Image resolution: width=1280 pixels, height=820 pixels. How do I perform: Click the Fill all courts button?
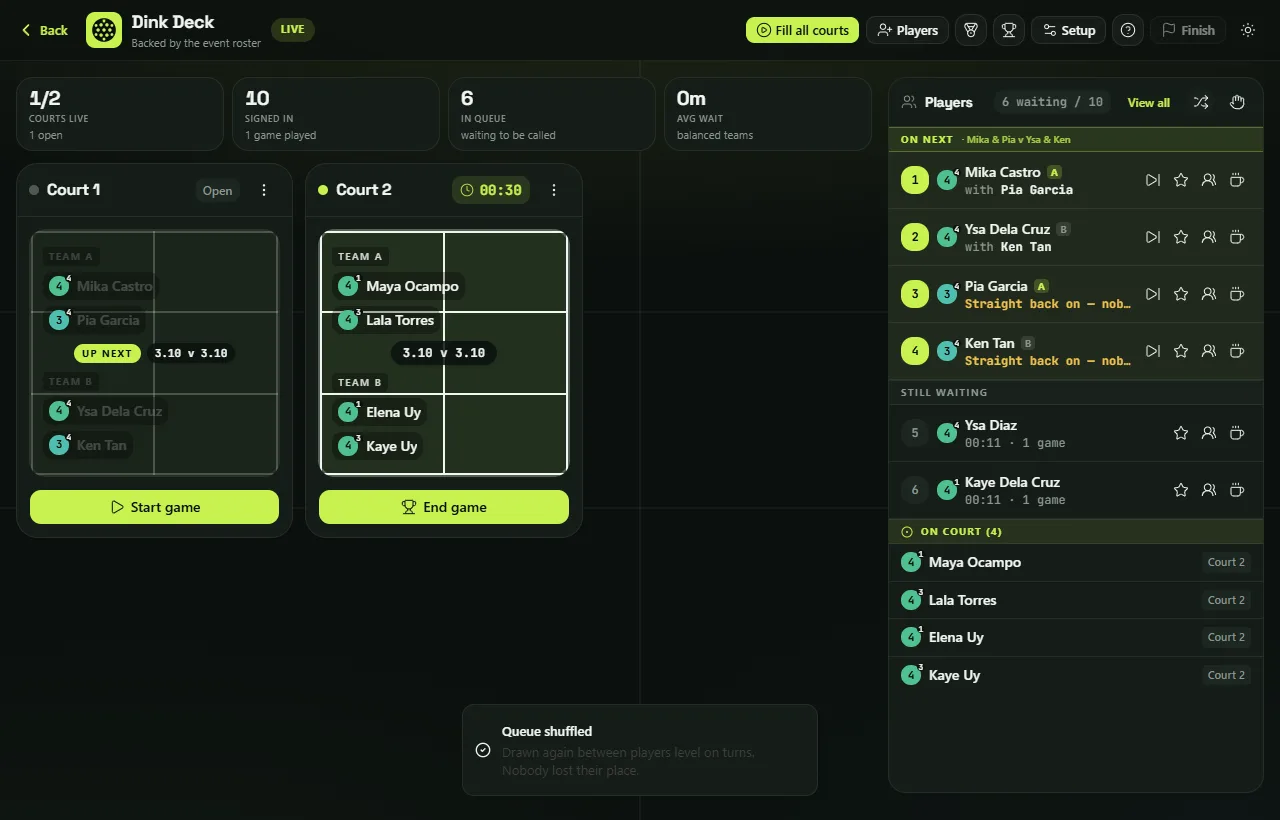pos(803,30)
